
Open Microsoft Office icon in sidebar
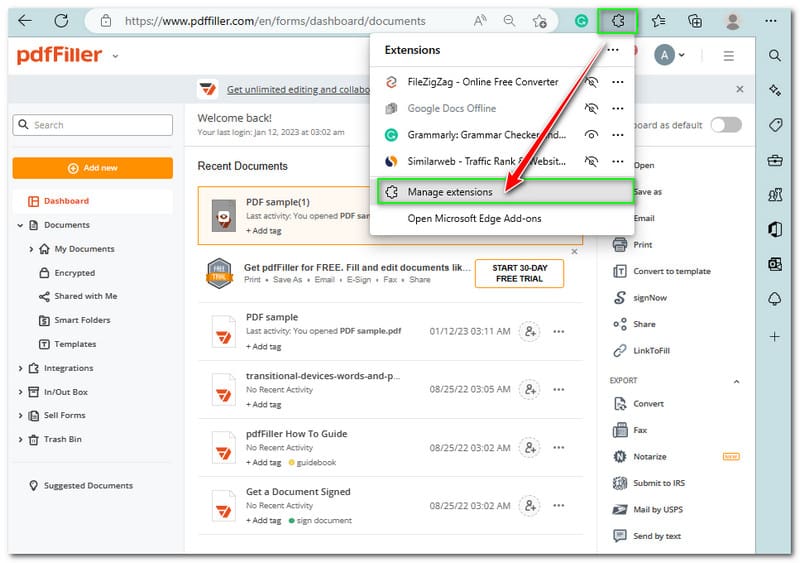click(x=775, y=229)
